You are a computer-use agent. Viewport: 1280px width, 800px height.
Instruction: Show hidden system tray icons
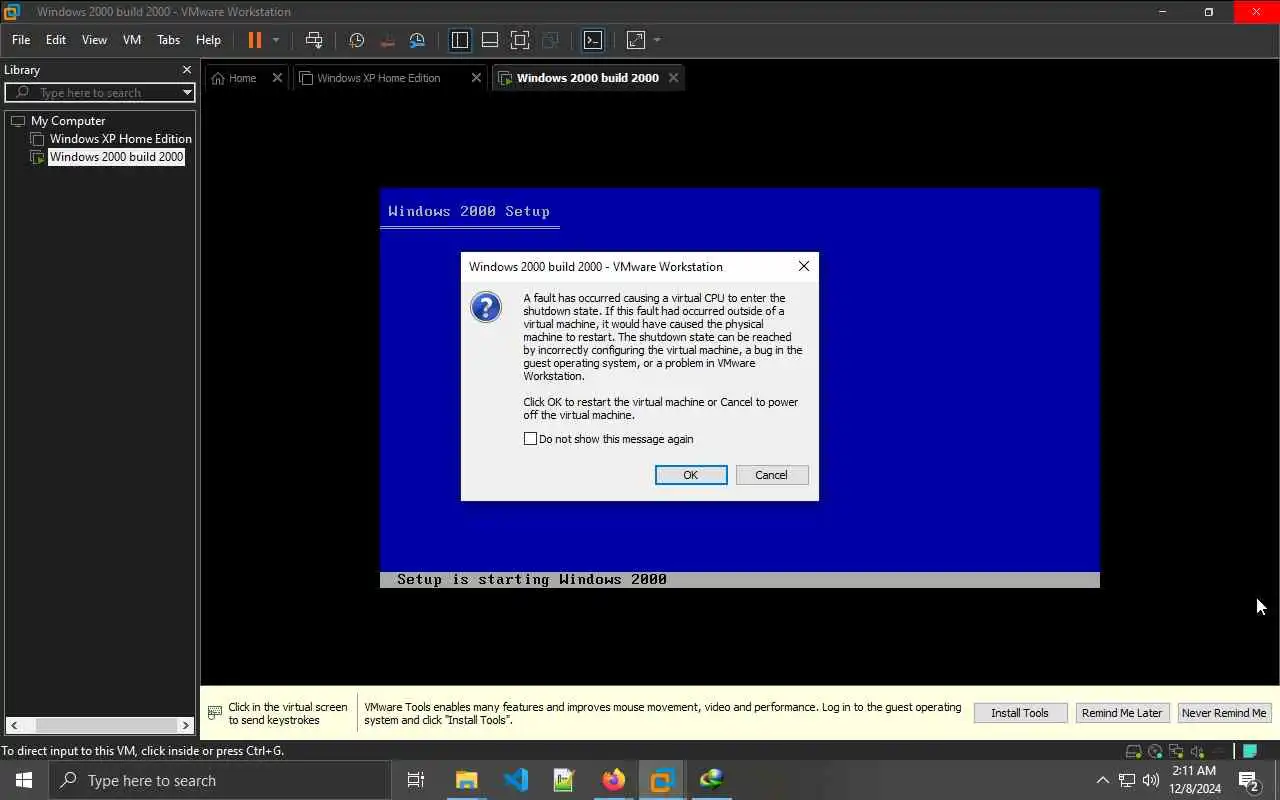1102,780
